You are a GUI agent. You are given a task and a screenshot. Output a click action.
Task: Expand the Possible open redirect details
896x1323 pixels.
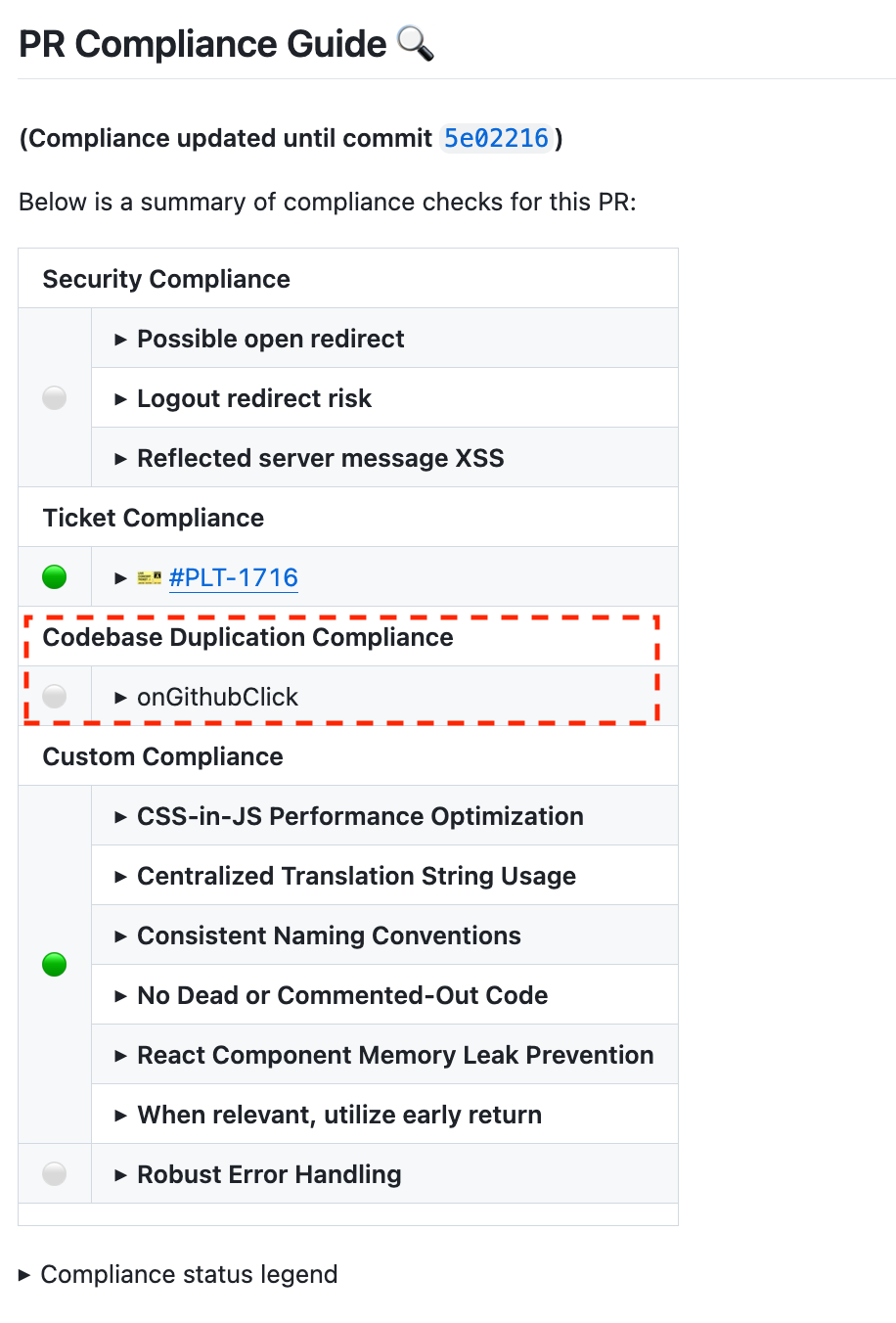click(x=270, y=340)
